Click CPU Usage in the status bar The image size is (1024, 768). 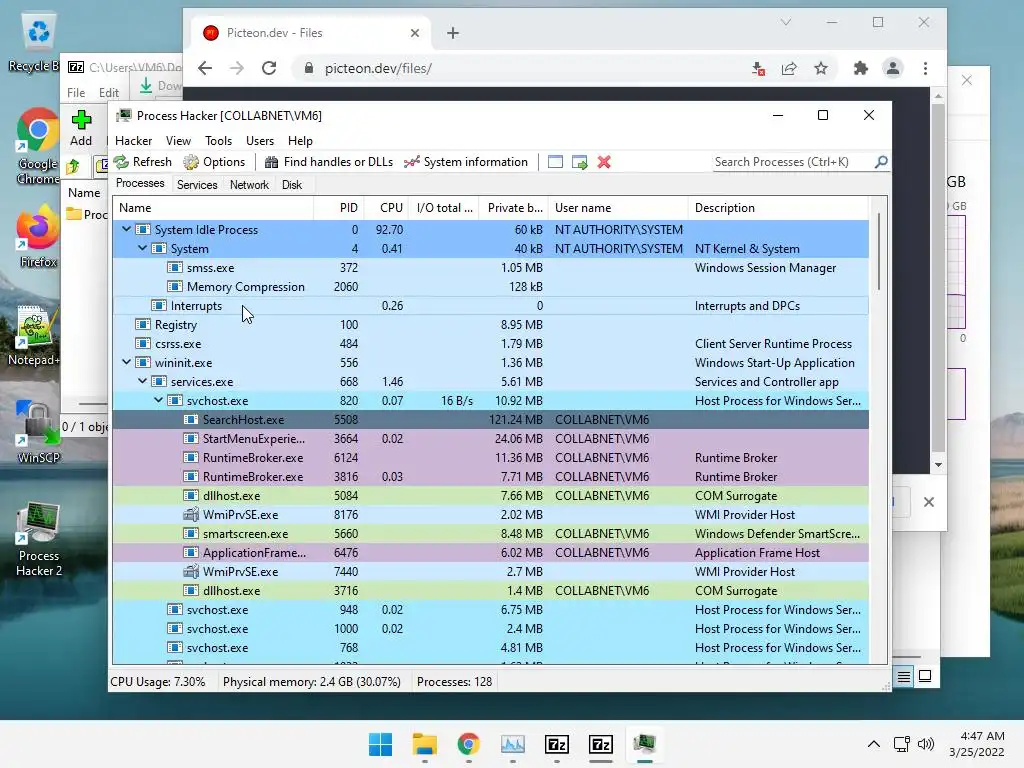point(157,682)
